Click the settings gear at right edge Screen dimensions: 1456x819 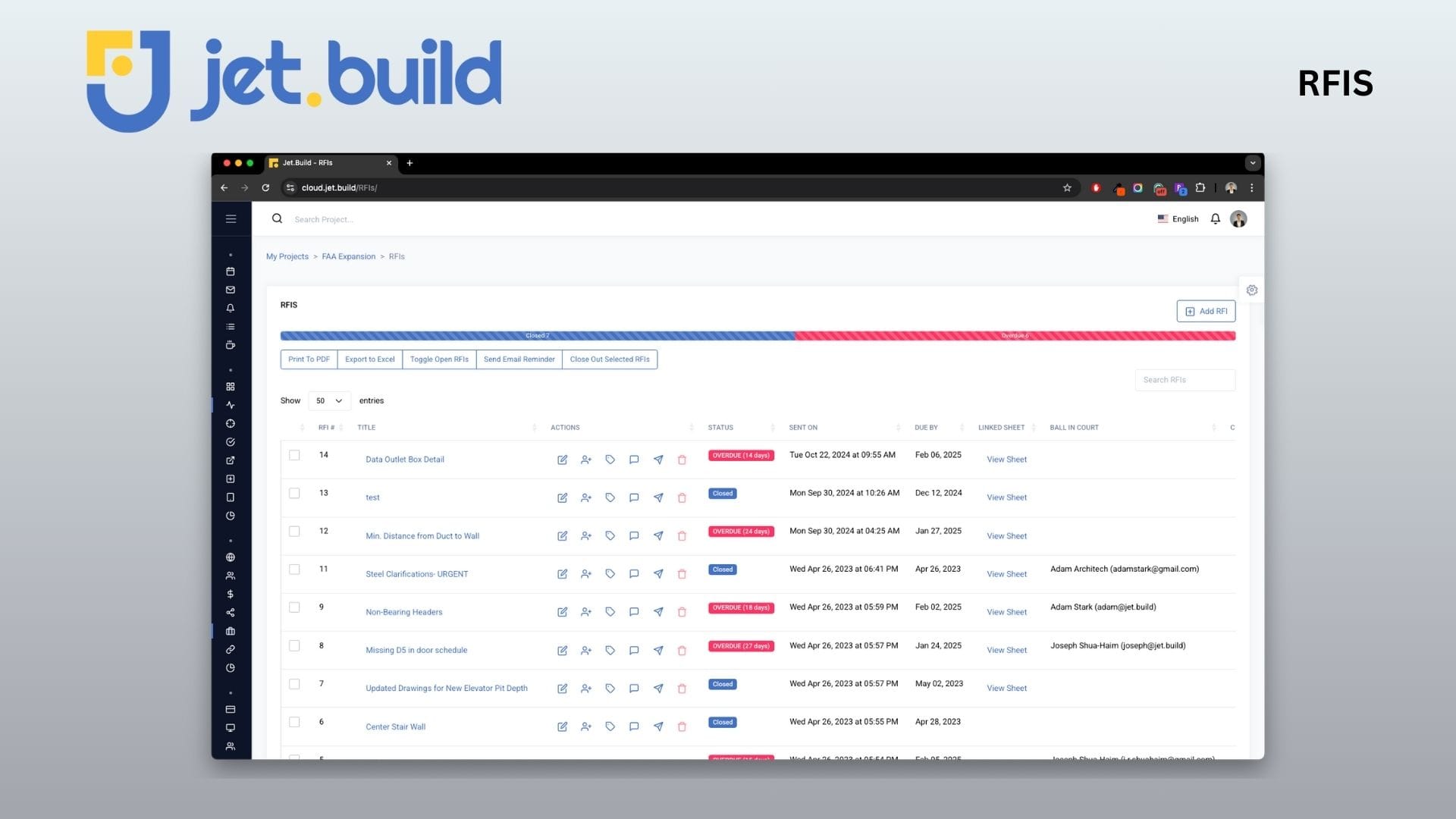[x=1252, y=290]
